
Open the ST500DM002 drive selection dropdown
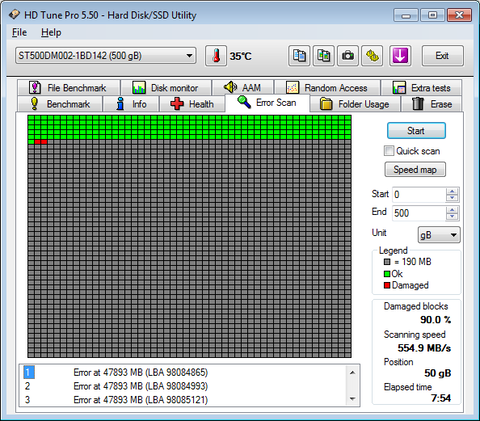click(x=106, y=56)
